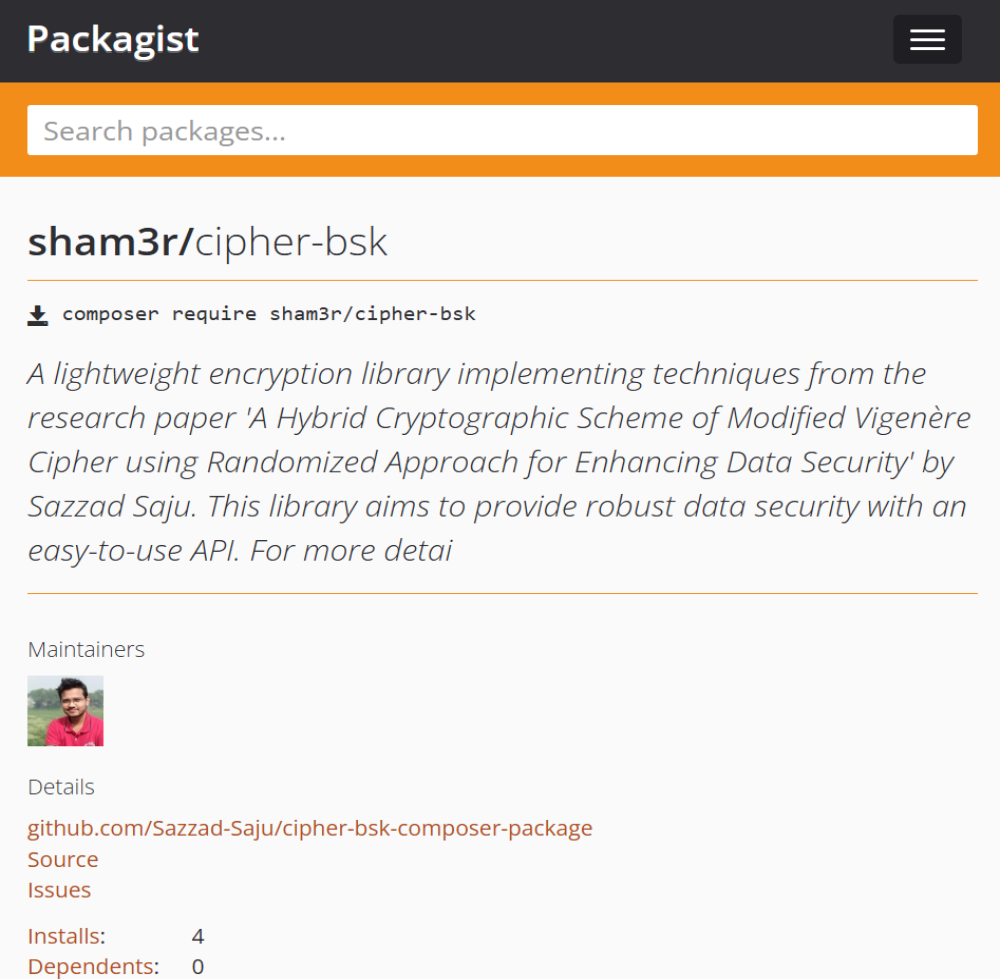The height and width of the screenshot is (979, 1000).
Task: Click the maintainer's profile photo
Action: tap(65, 711)
